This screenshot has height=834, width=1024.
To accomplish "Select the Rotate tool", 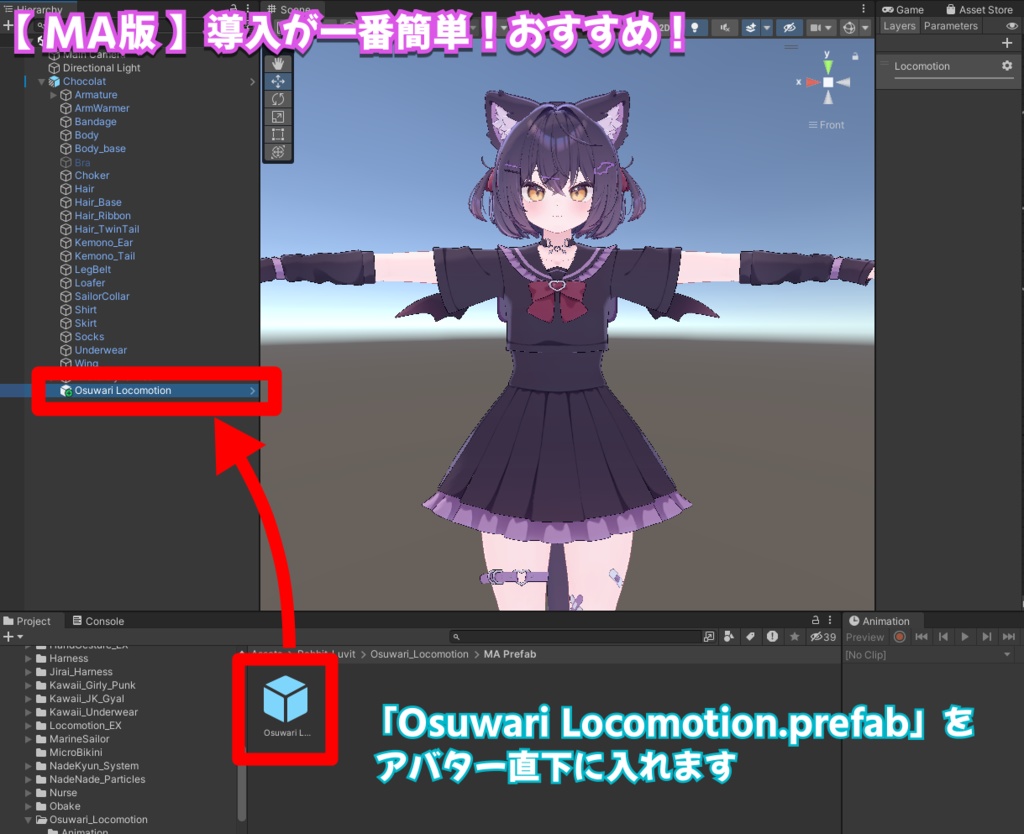I will tap(278, 99).
